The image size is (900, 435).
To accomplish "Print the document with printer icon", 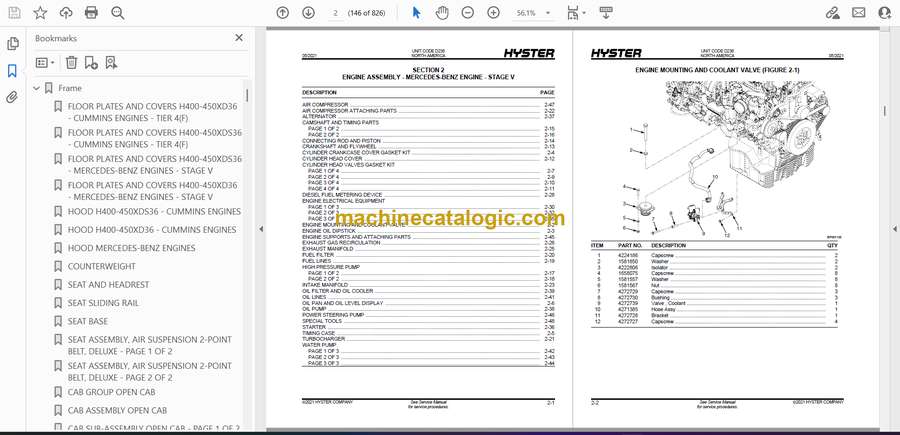I will [x=91, y=13].
